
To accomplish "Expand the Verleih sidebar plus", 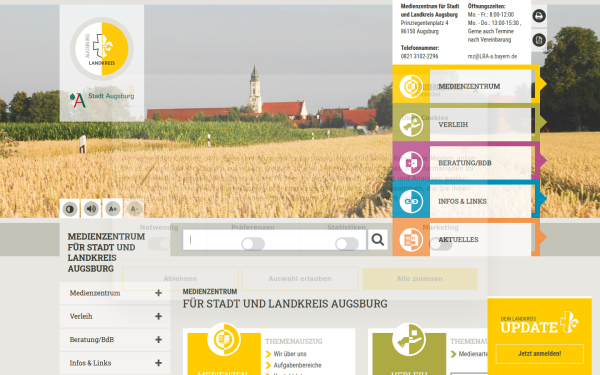I will [158, 316].
